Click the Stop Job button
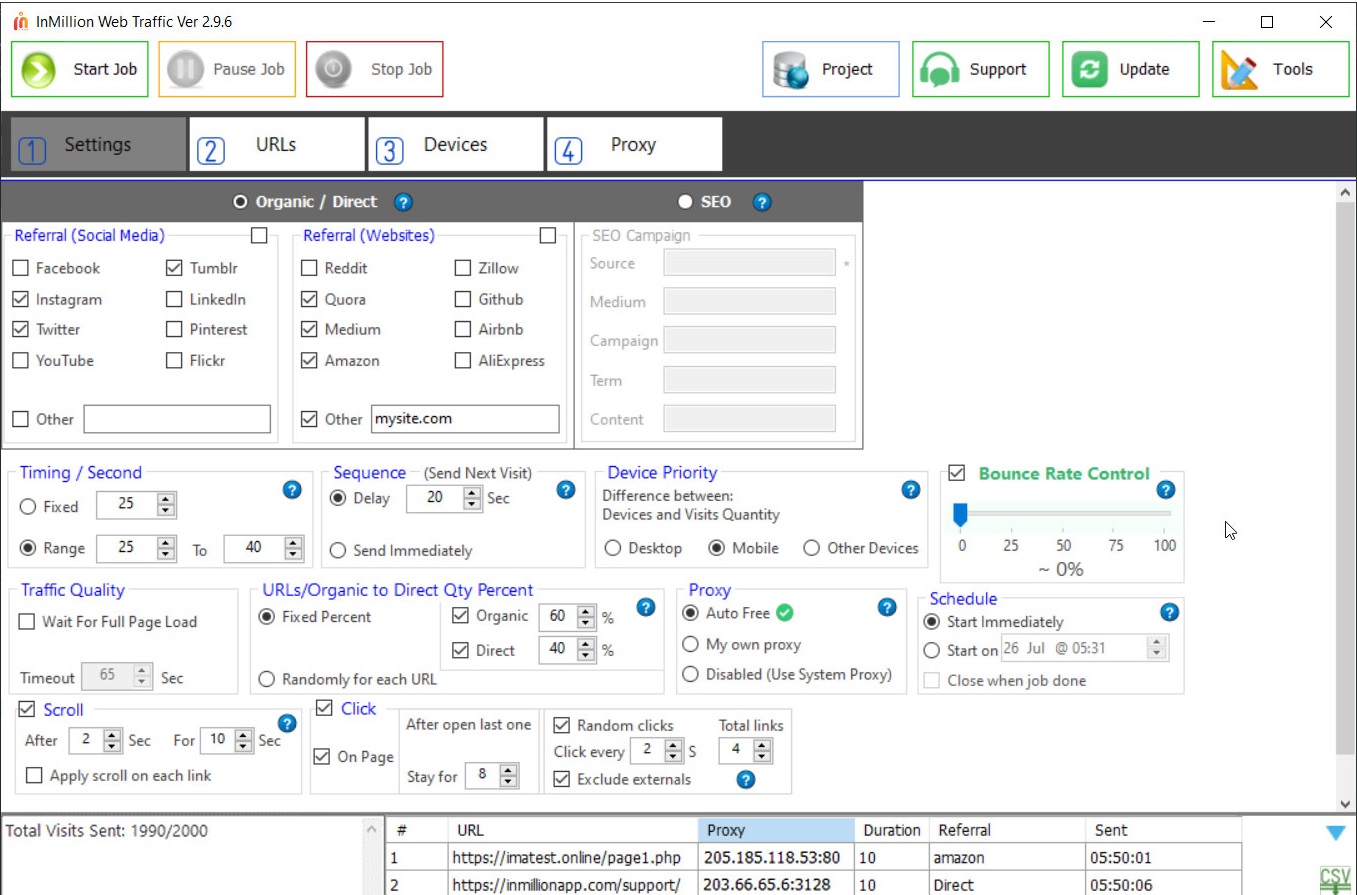This screenshot has width=1357, height=895. [375, 69]
